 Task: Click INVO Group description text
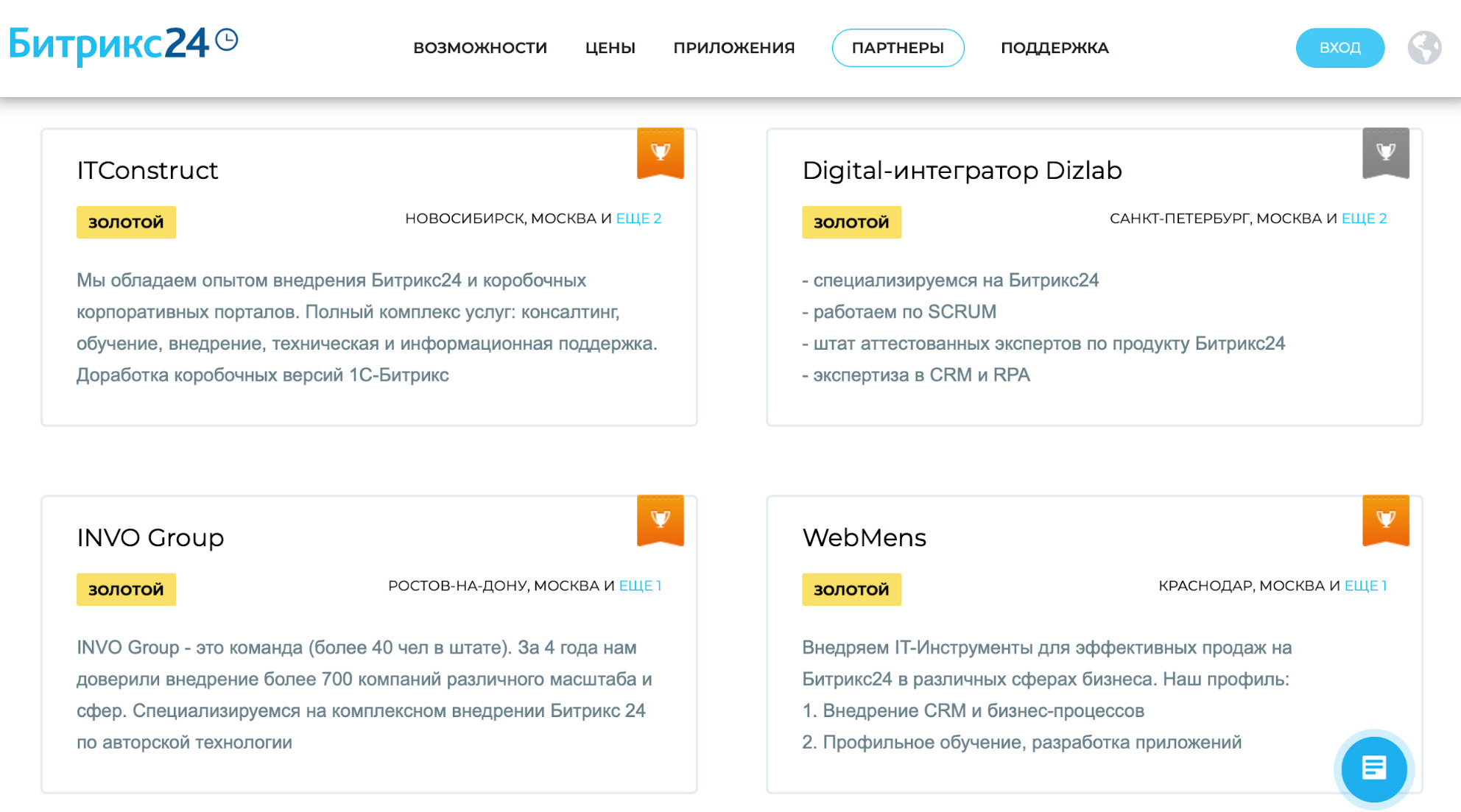click(x=365, y=695)
